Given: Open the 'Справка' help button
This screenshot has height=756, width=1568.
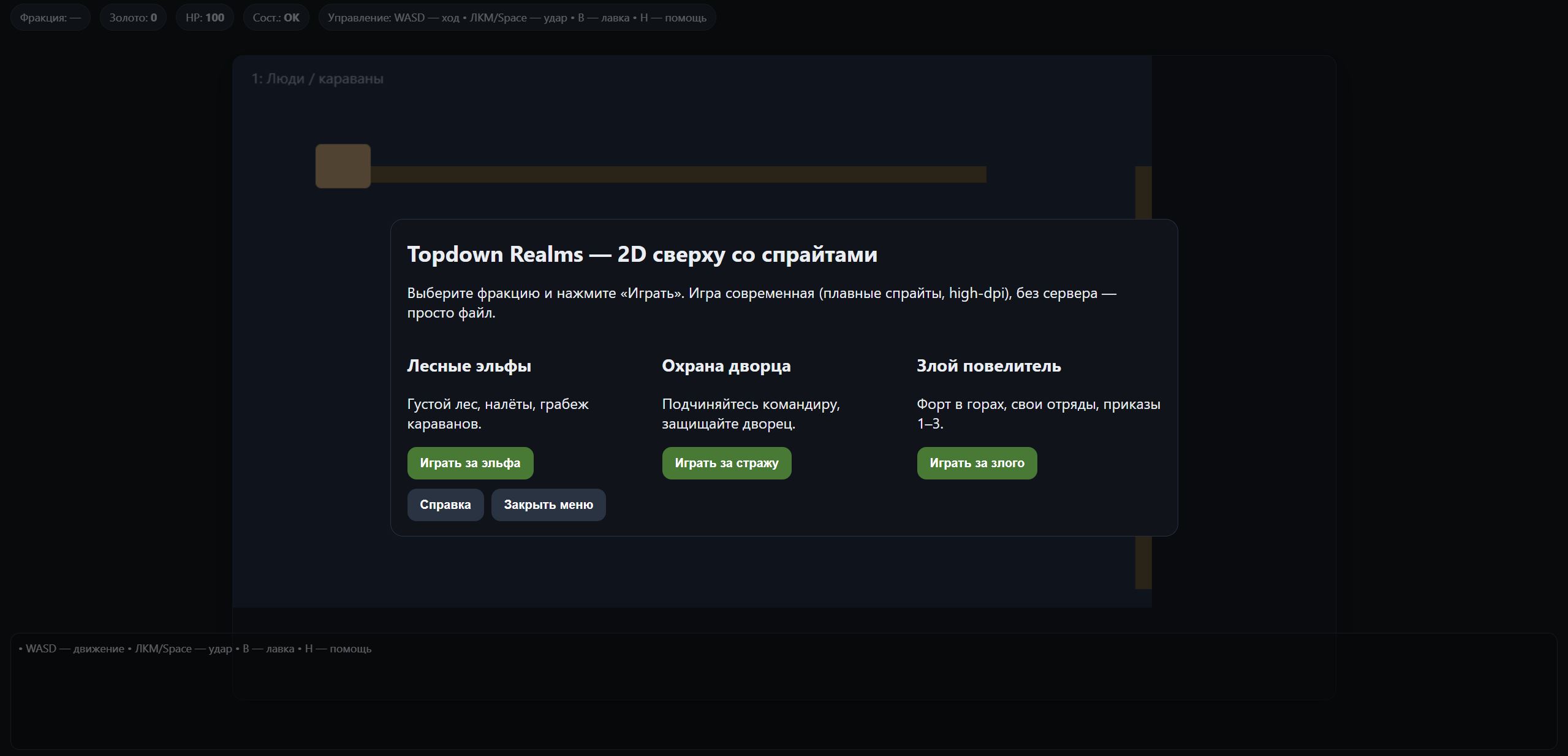Looking at the screenshot, I should [x=445, y=505].
